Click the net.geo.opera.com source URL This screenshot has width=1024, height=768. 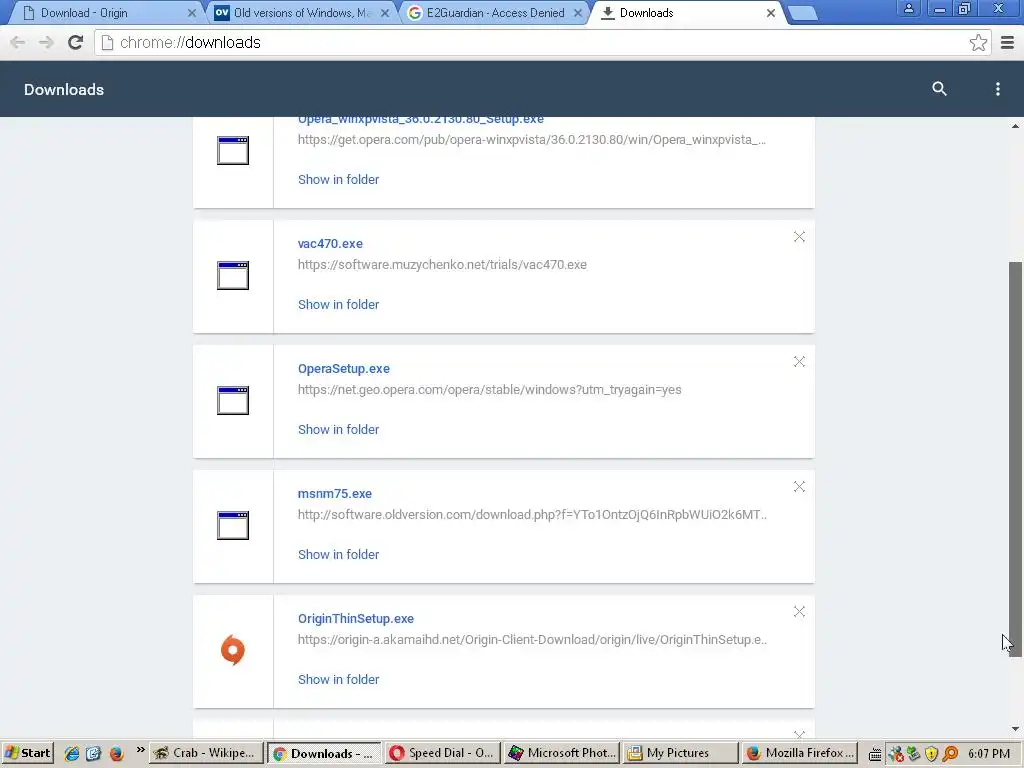click(x=489, y=390)
